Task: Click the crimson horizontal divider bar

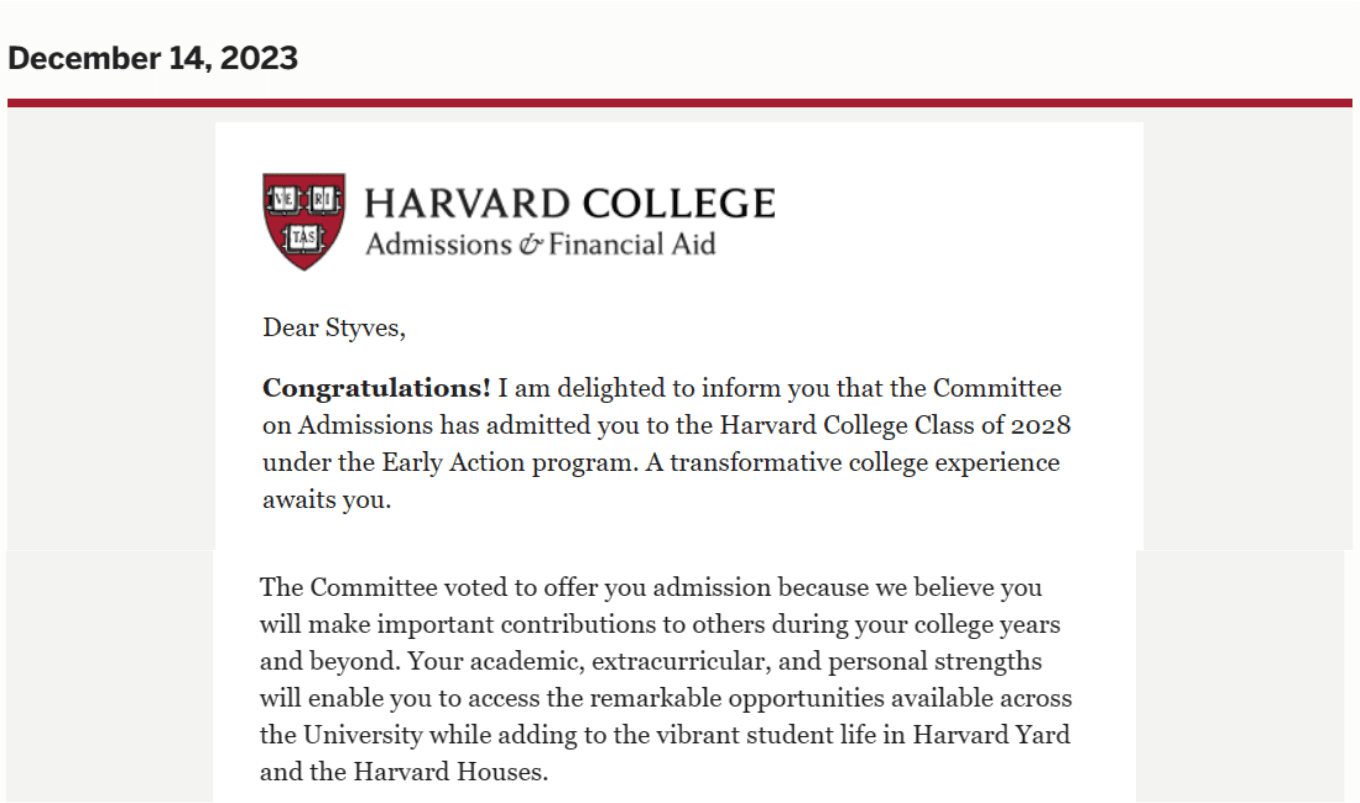Action: click(x=680, y=103)
